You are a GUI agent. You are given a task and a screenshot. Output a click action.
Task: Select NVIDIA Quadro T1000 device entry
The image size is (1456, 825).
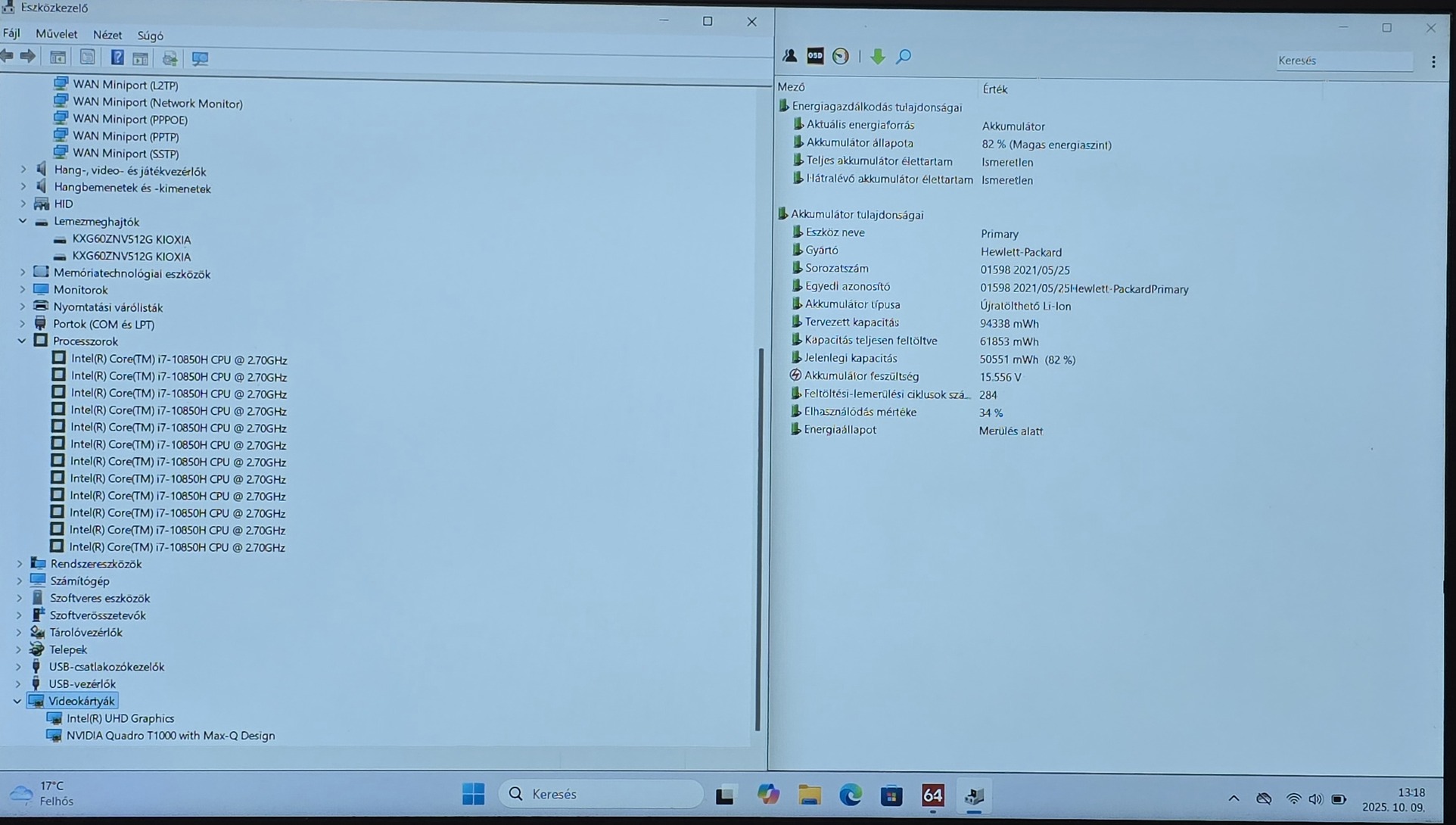pos(170,736)
